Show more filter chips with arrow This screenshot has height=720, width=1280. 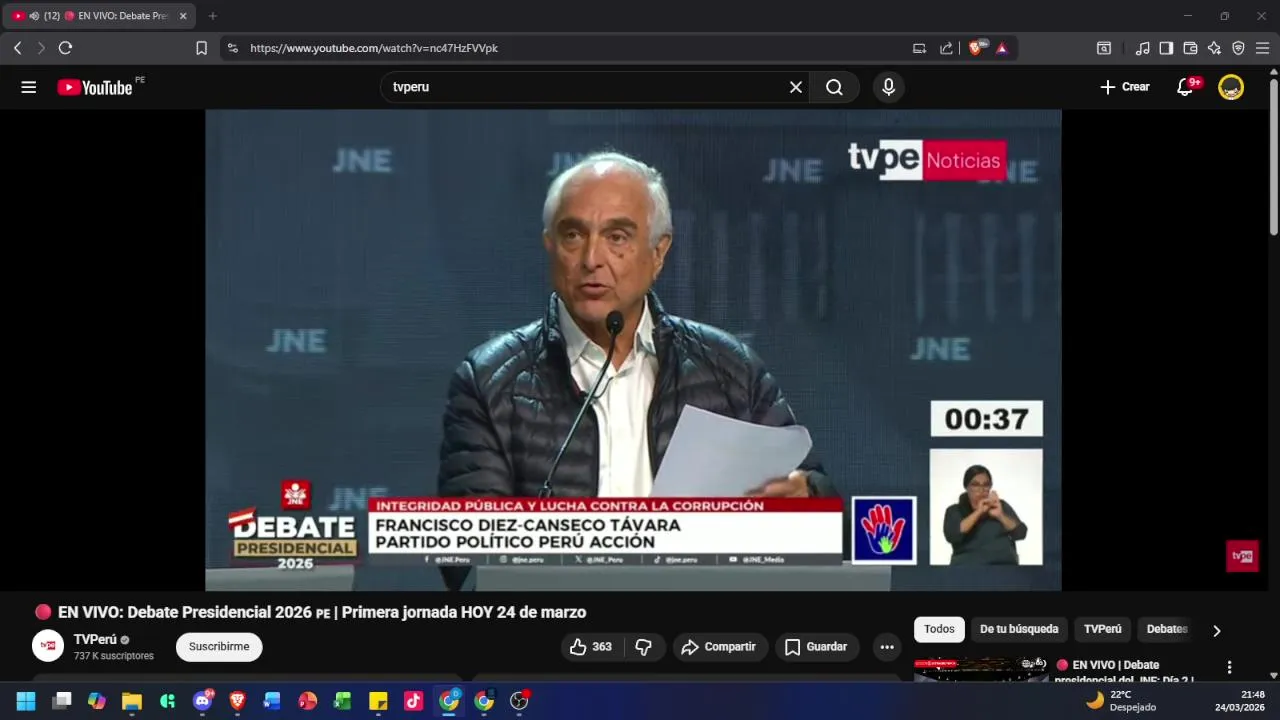(1216, 630)
